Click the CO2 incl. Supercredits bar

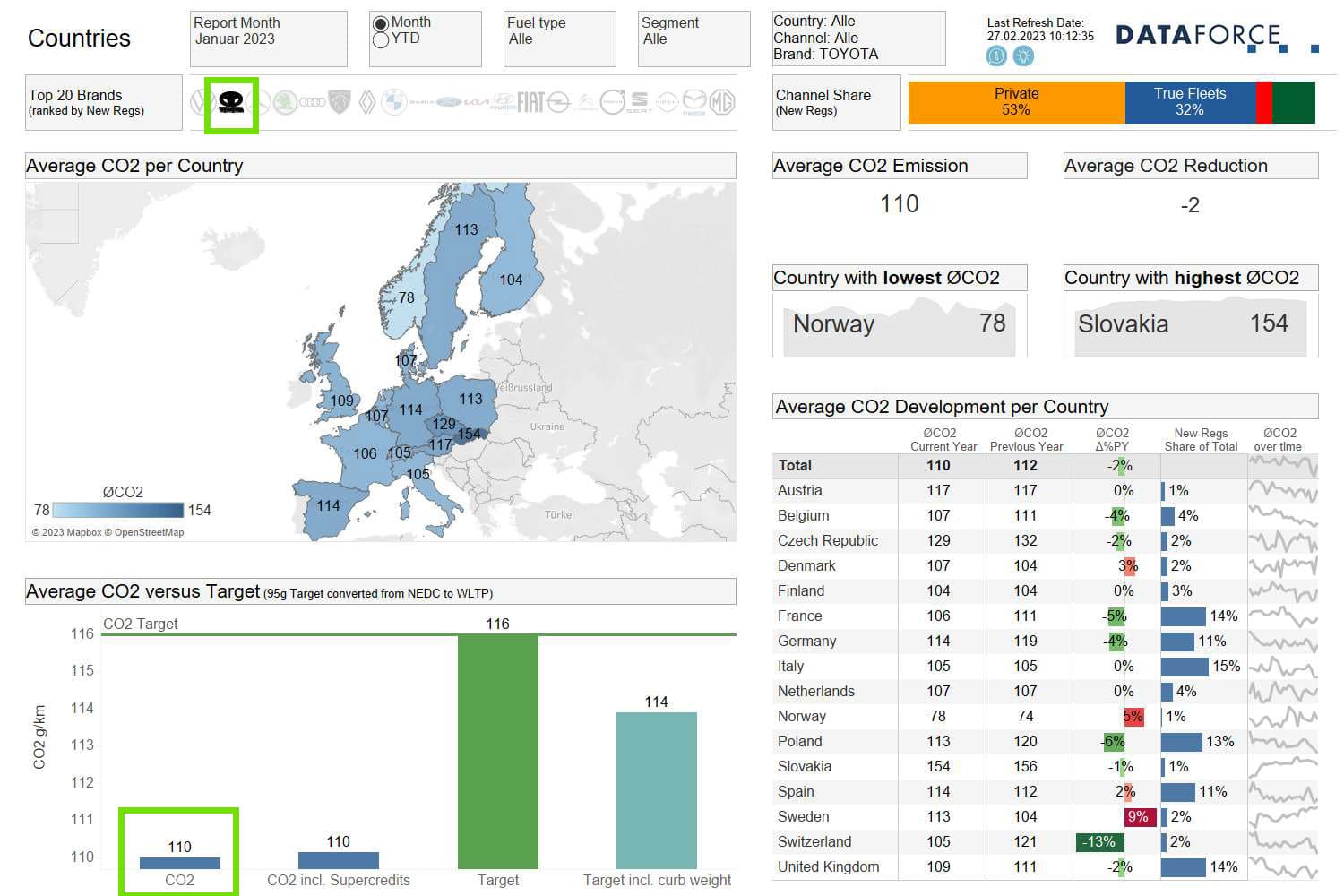point(339,860)
